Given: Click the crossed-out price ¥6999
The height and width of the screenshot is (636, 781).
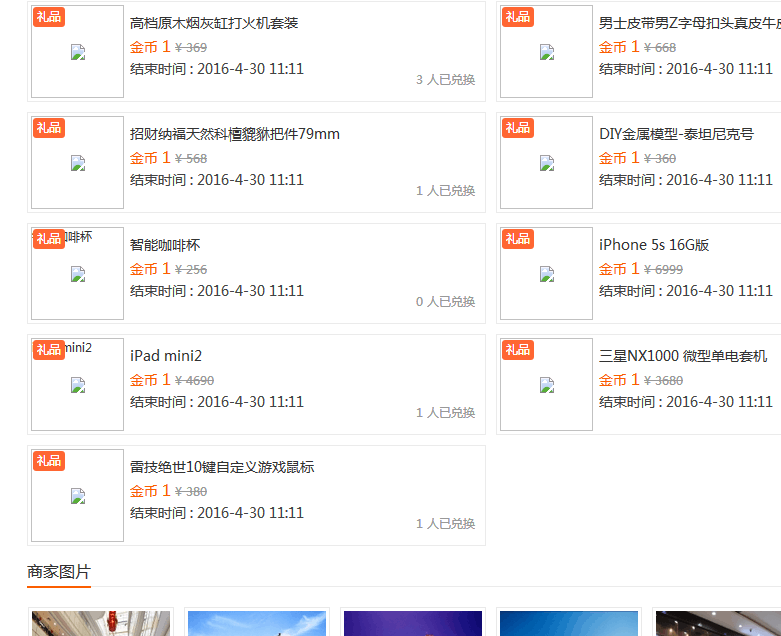Looking at the screenshot, I should pos(663,270).
